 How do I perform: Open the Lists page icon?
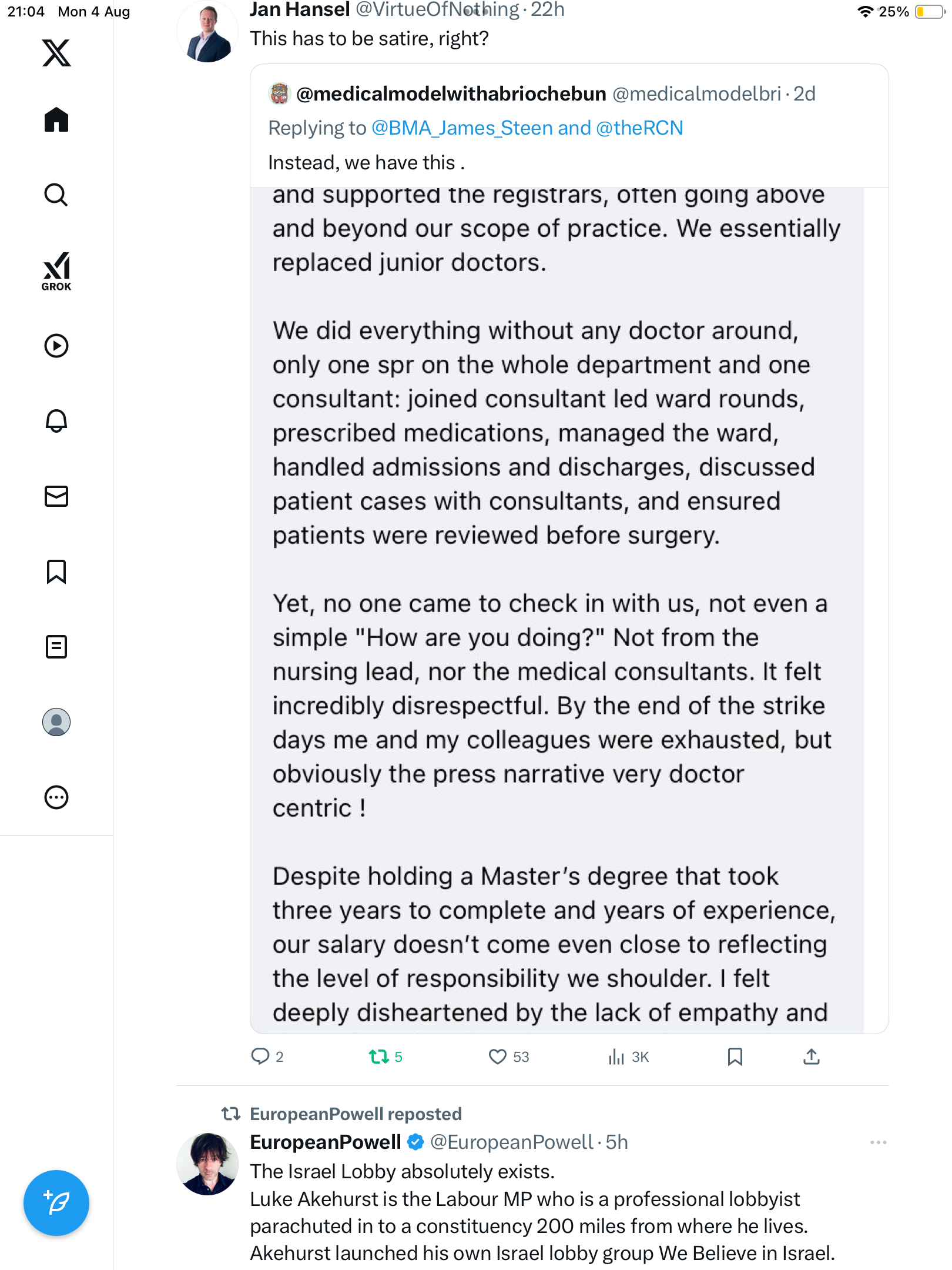56,647
